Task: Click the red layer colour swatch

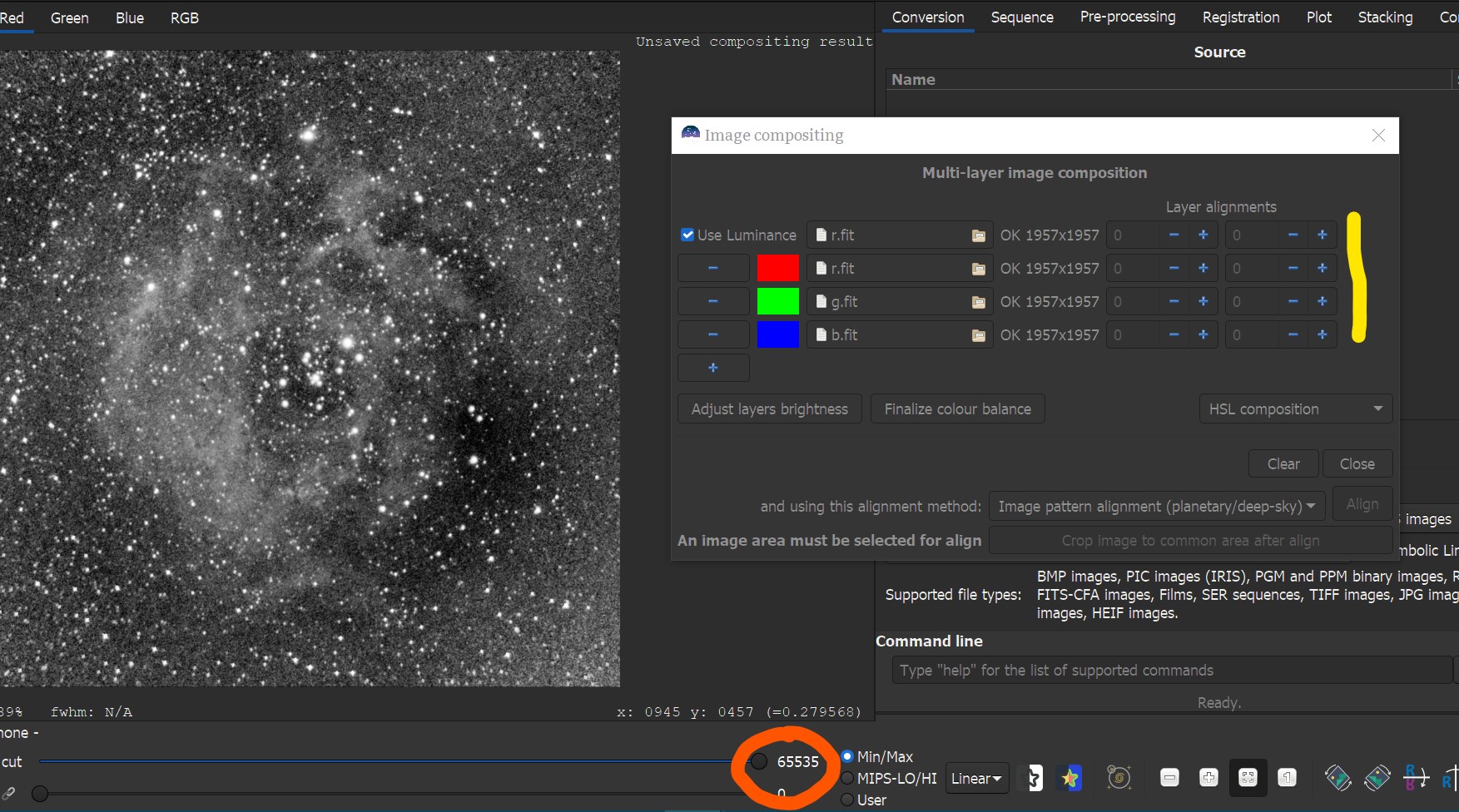Action: tap(777, 269)
